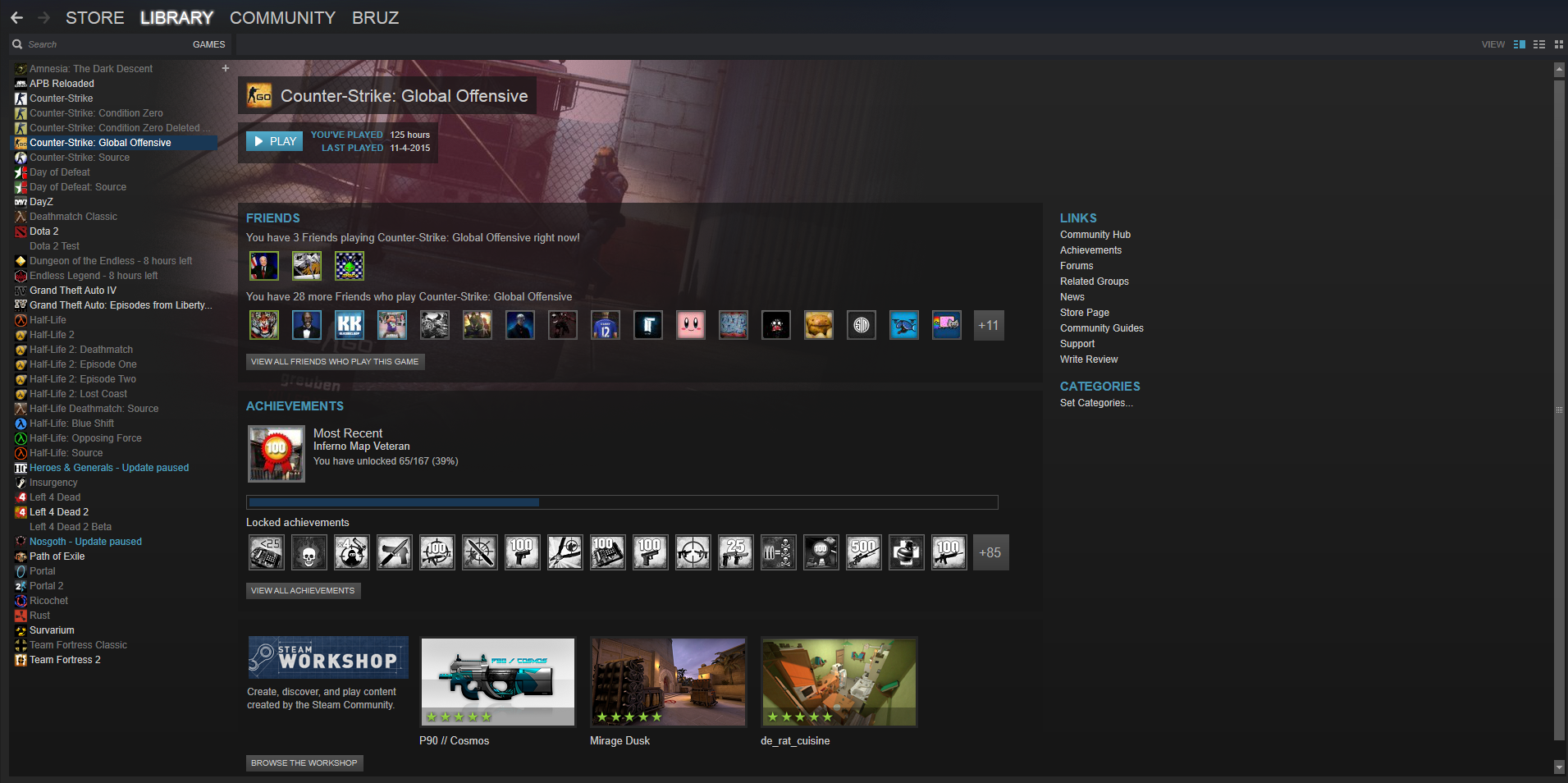Open the Related Groups link
Image resolution: width=1568 pixels, height=783 pixels.
point(1095,282)
